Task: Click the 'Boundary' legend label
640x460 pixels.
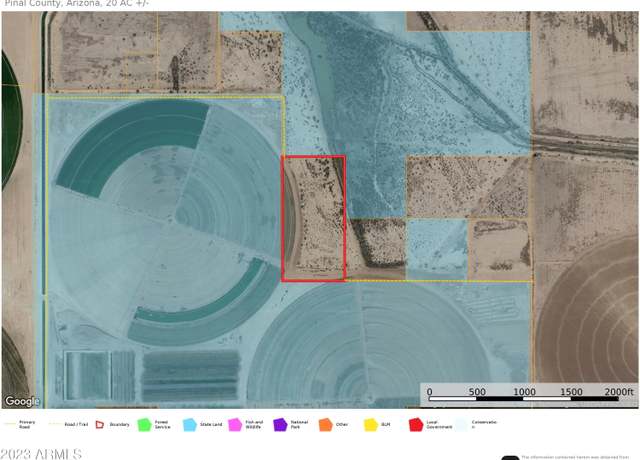Action: tap(120, 424)
